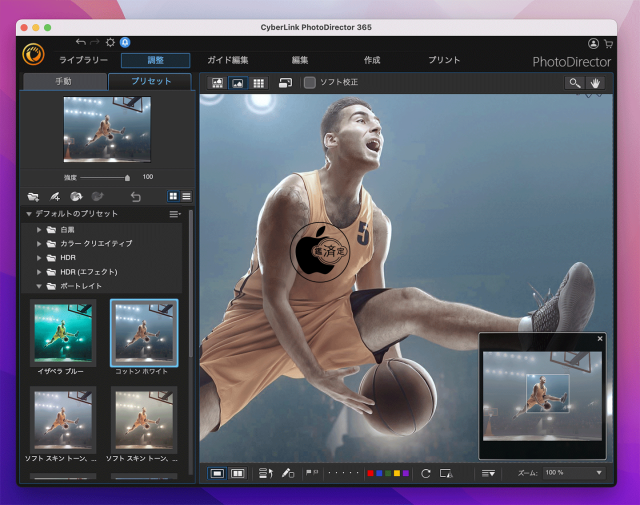Open the ライブラリー tab
The image size is (640, 505).
coord(84,60)
